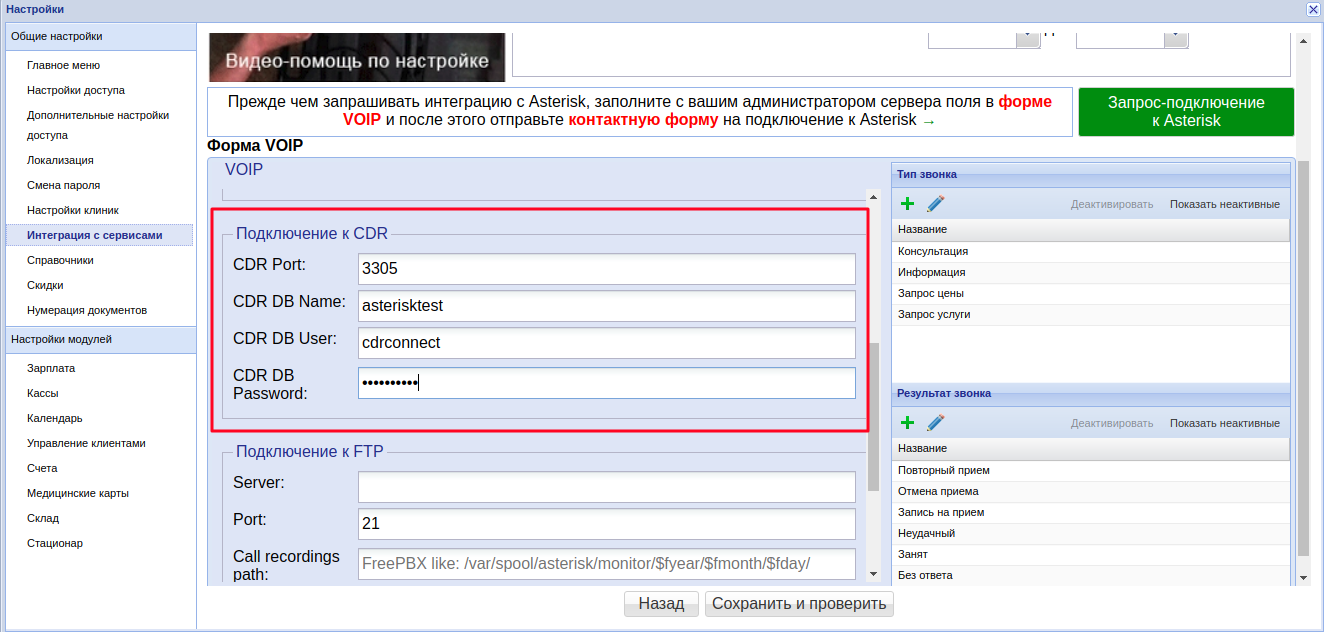
Task: Deactivate selected call result
Action: (x=1112, y=423)
